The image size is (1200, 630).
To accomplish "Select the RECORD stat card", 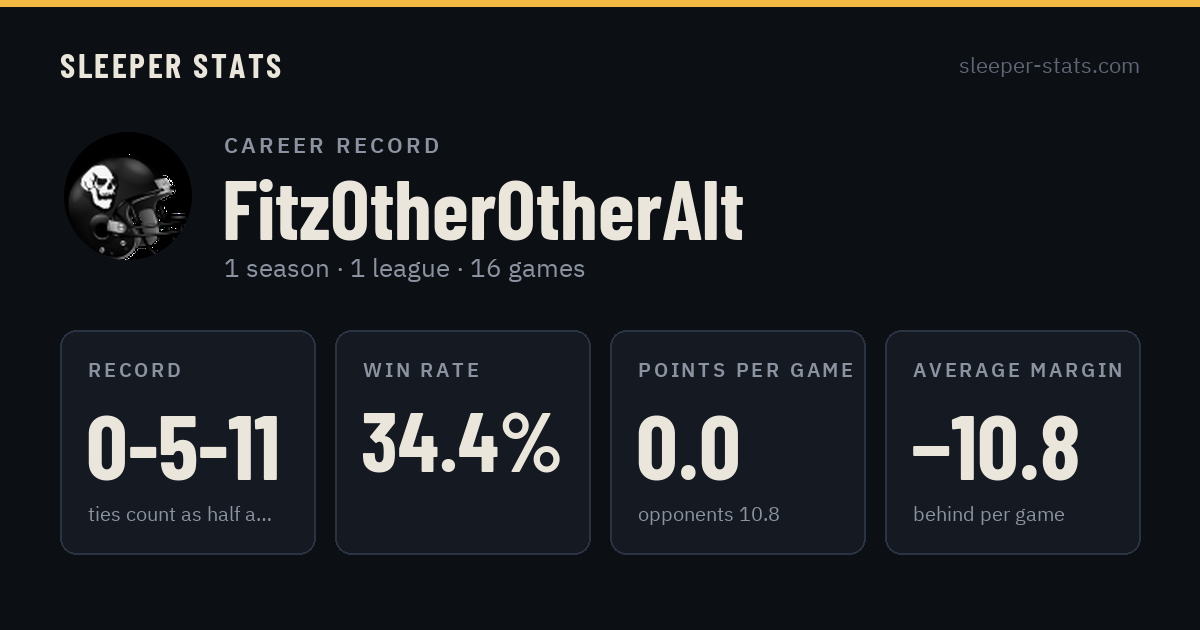I will pyautogui.click(x=188, y=442).
